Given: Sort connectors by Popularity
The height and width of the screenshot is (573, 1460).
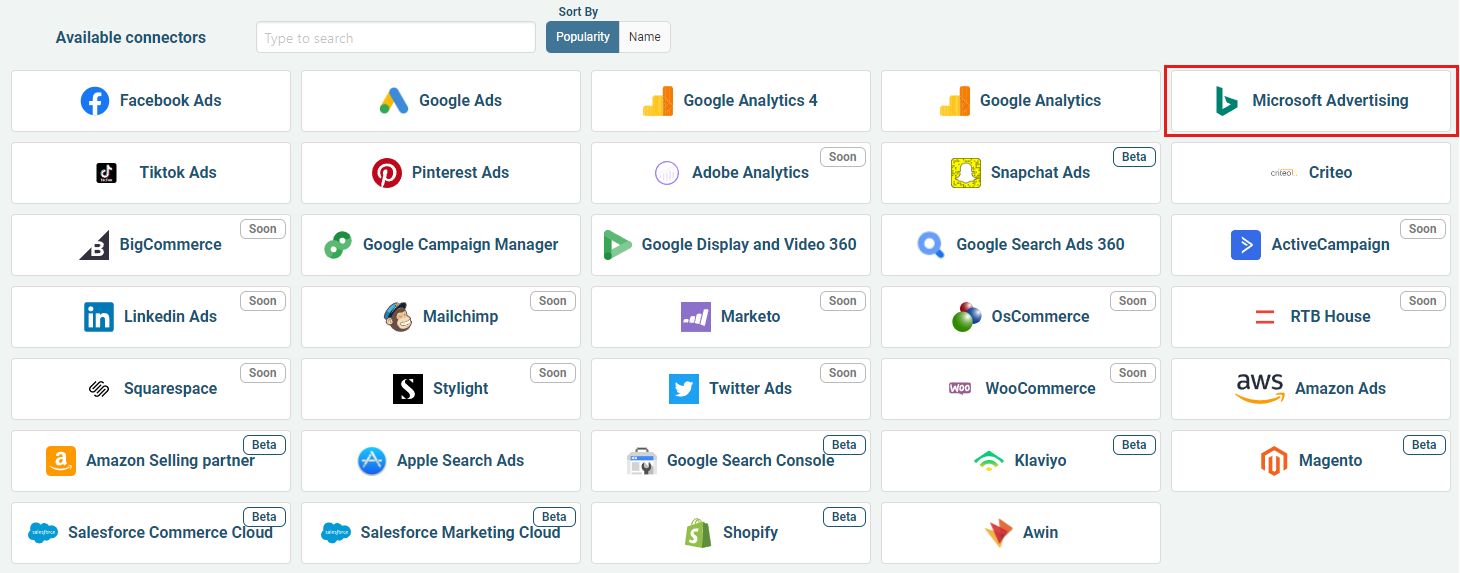Looking at the screenshot, I should coord(583,37).
